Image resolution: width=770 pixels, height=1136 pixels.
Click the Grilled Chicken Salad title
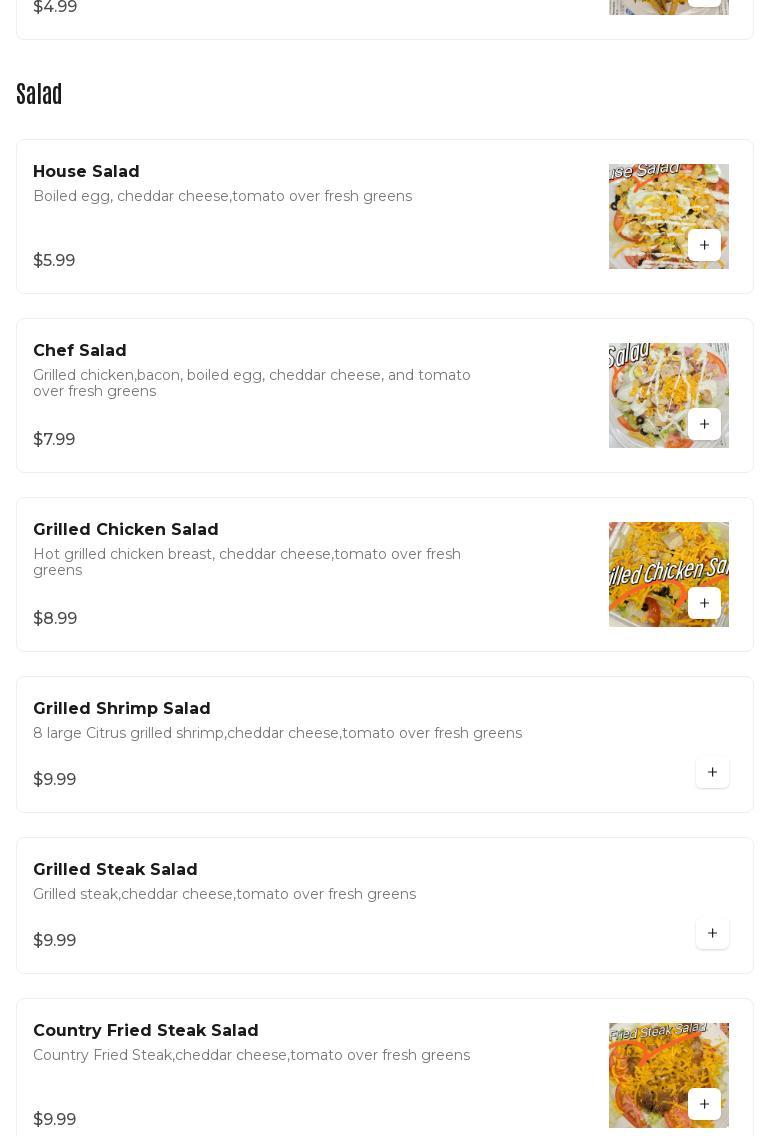coord(126,530)
